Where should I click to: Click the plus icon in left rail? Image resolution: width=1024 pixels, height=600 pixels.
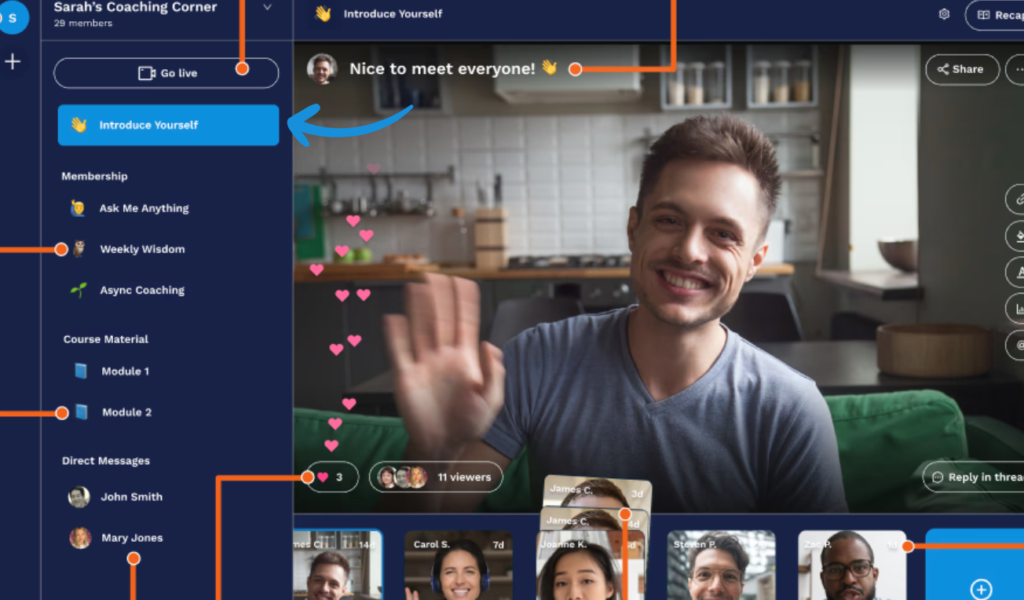[x=13, y=62]
